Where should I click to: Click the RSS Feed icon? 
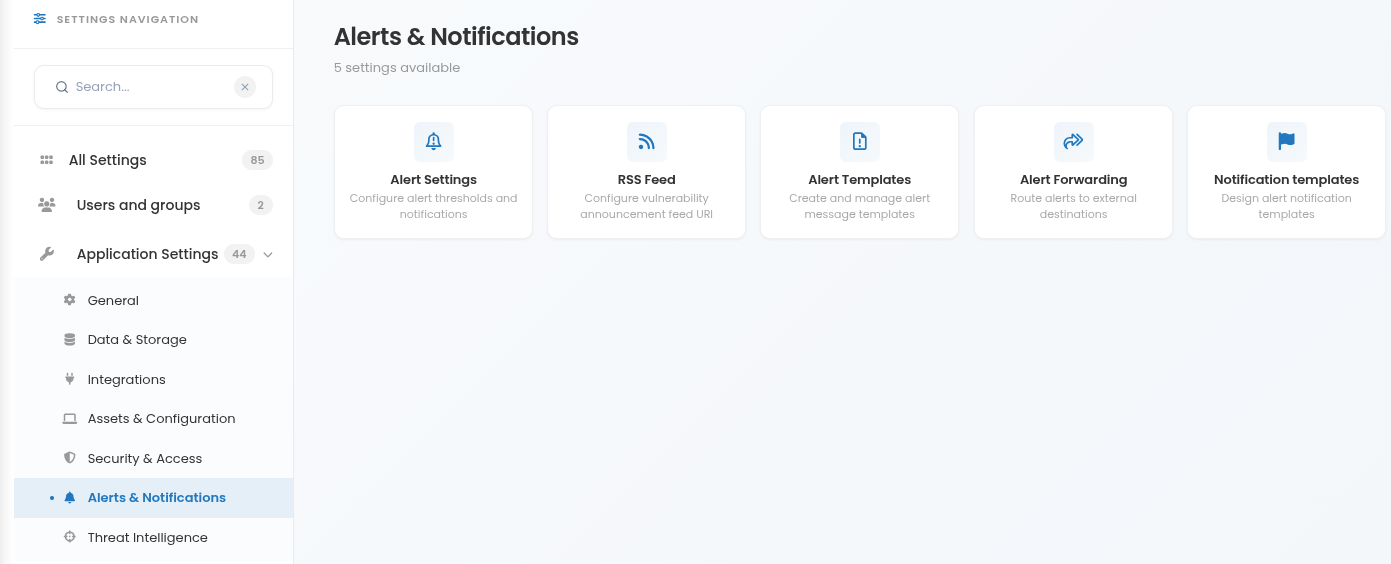647,142
